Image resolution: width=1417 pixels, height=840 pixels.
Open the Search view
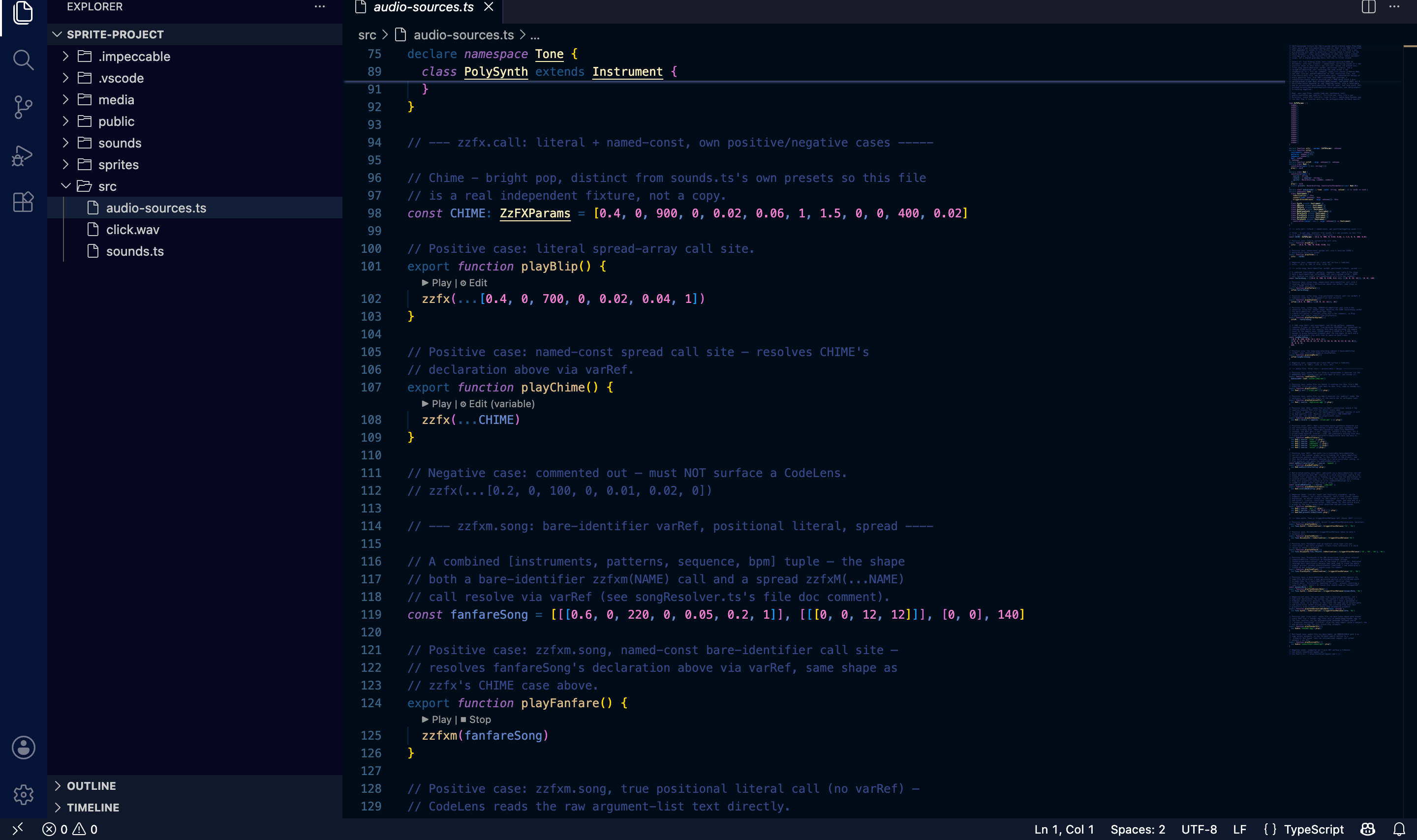coord(23,60)
